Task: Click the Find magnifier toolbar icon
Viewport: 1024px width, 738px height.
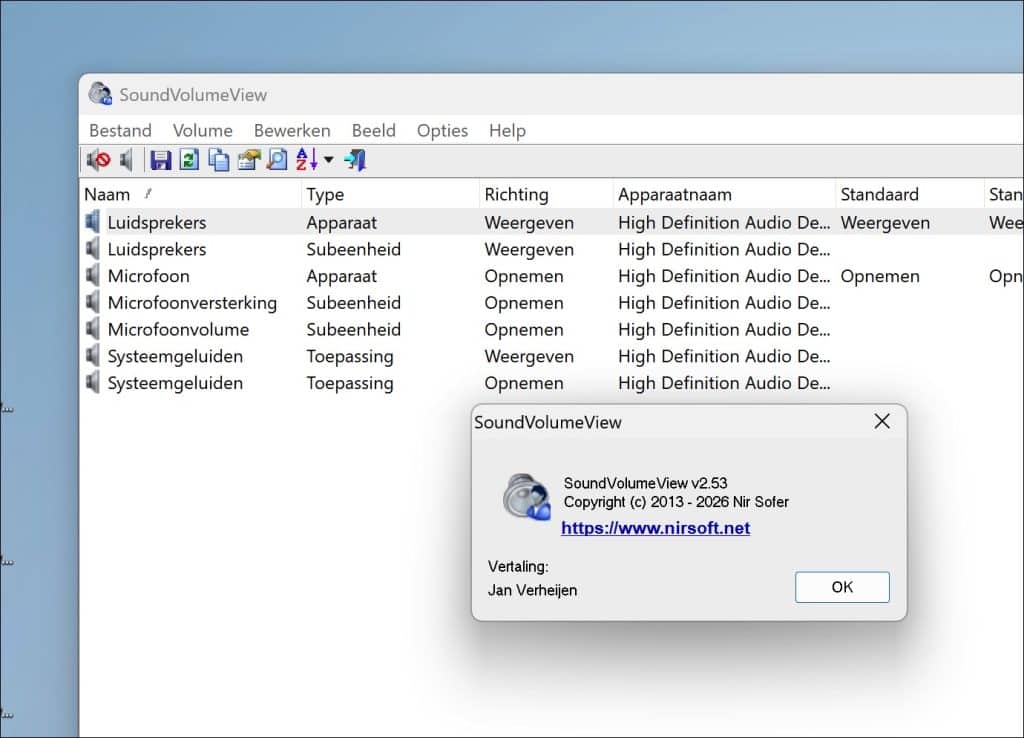Action: coord(278,160)
